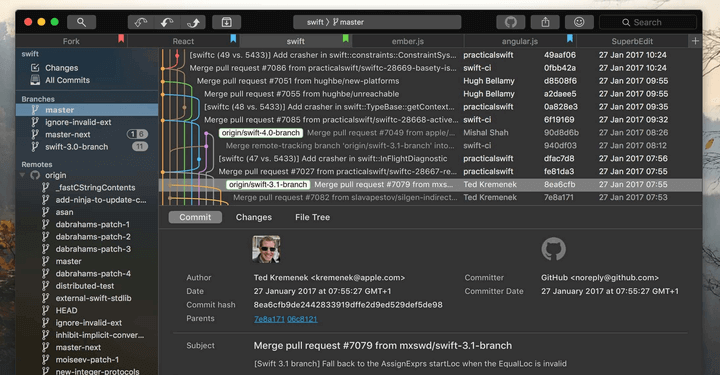This screenshot has height=375, width=720.
Task: Open Changes in the sidebar
Action: coord(87,68)
